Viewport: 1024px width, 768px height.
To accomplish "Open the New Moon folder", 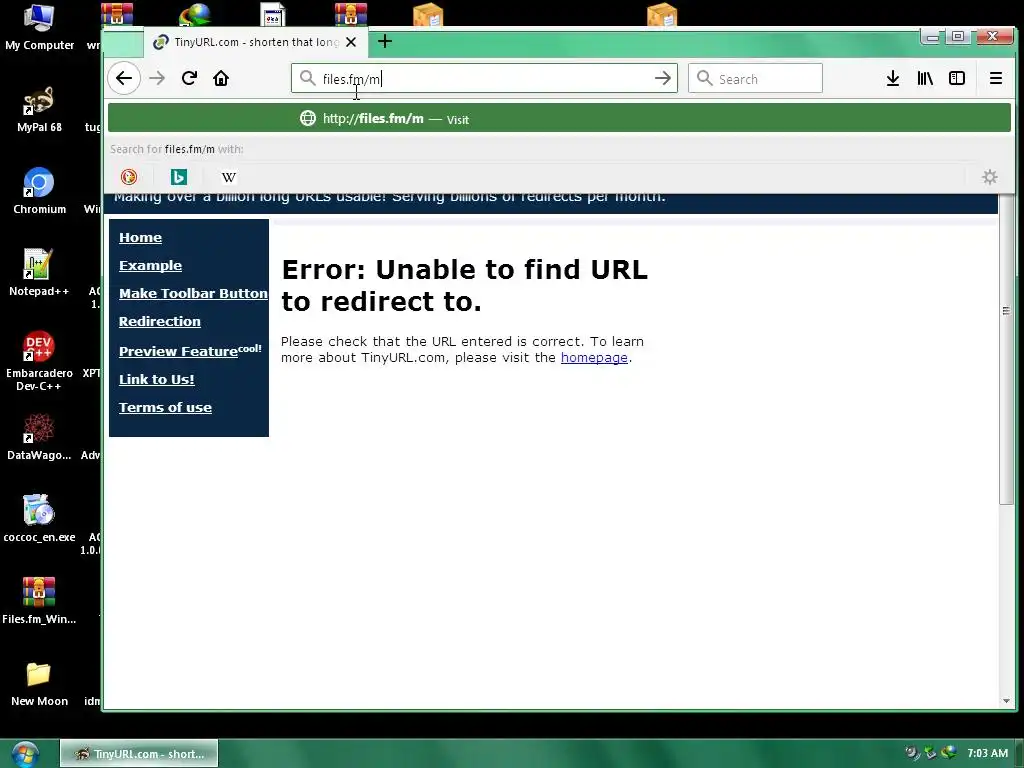I will click(39, 684).
